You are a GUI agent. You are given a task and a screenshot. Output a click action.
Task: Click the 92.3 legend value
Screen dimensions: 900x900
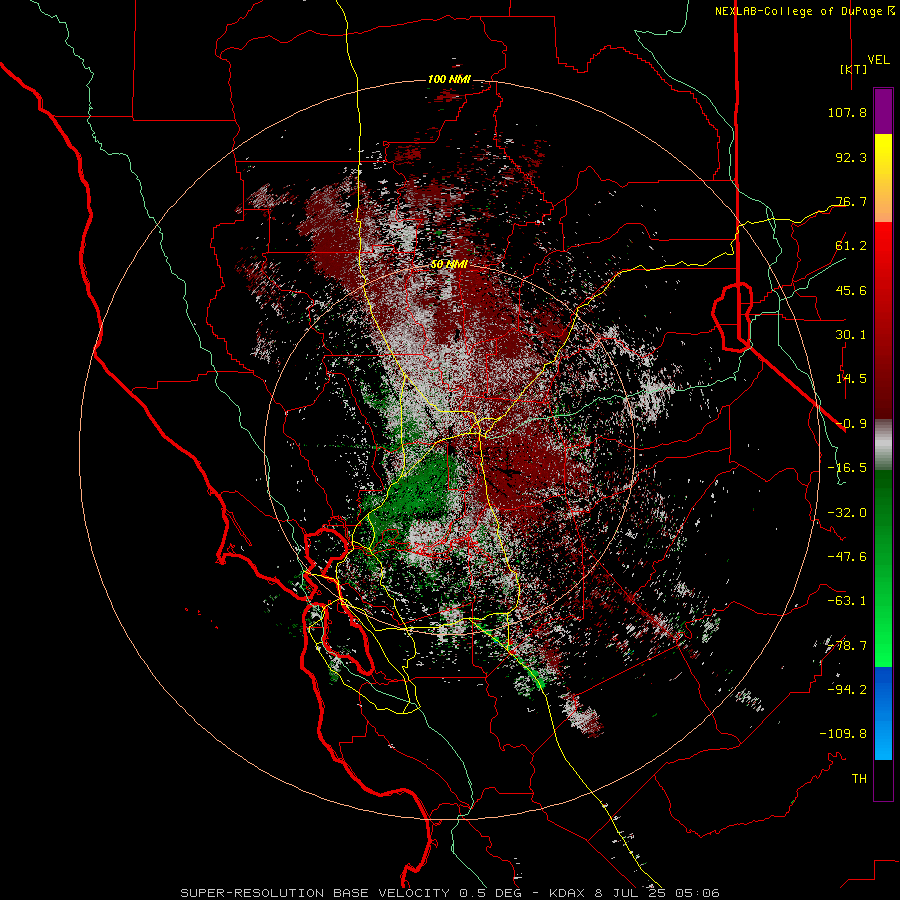tap(851, 157)
